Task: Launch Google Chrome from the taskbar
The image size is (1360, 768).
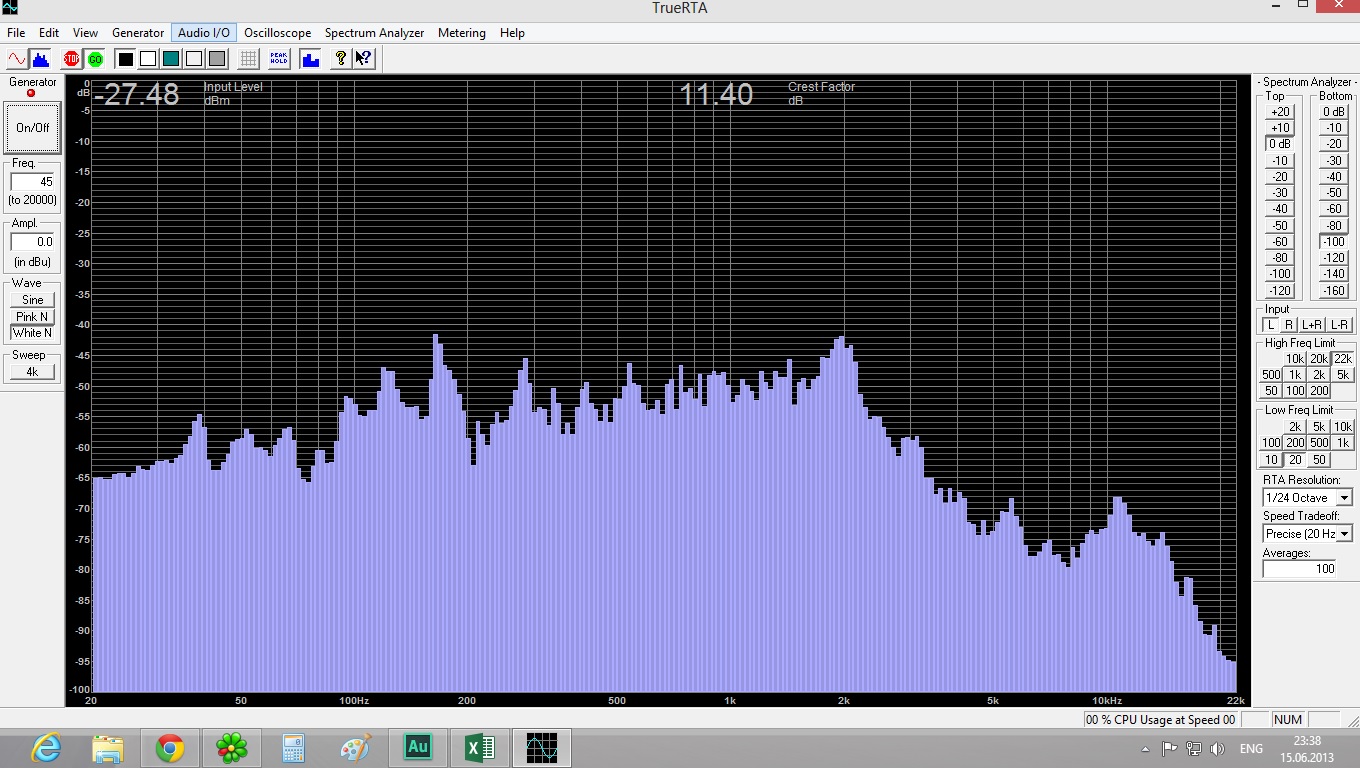Action: tap(170, 747)
